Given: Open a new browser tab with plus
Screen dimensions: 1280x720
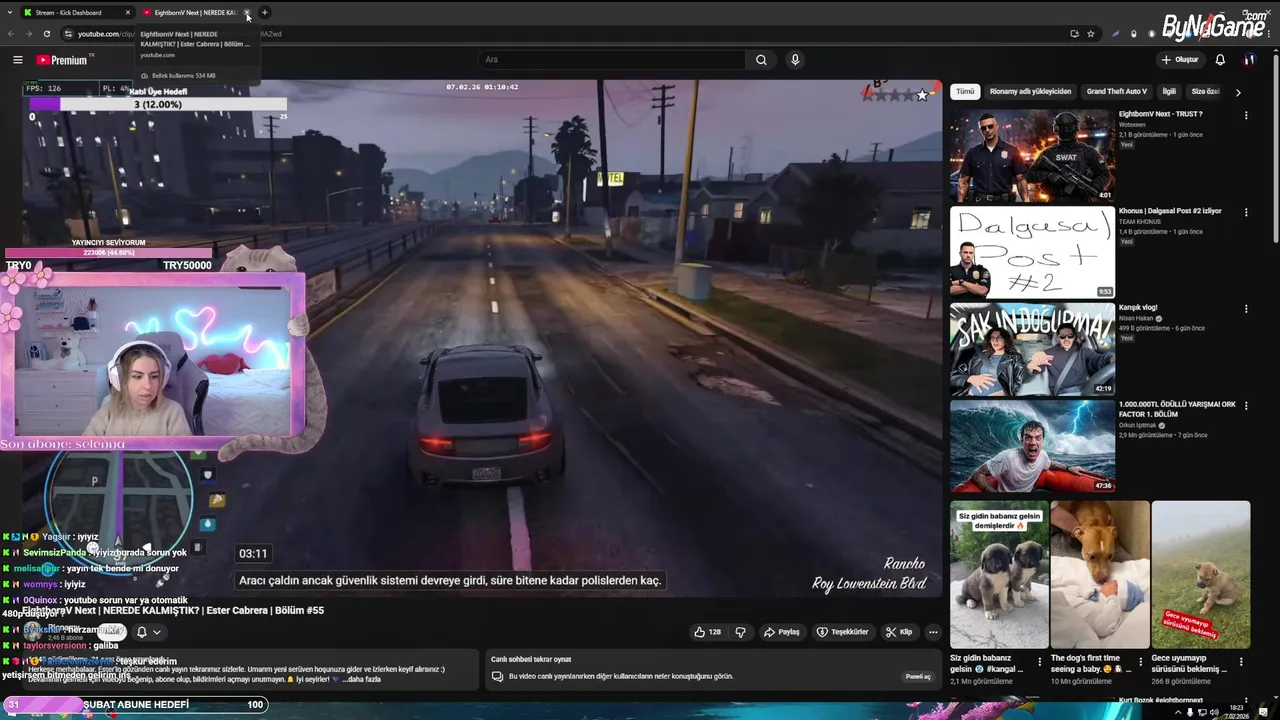Looking at the screenshot, I should click(x=264, y=13).
